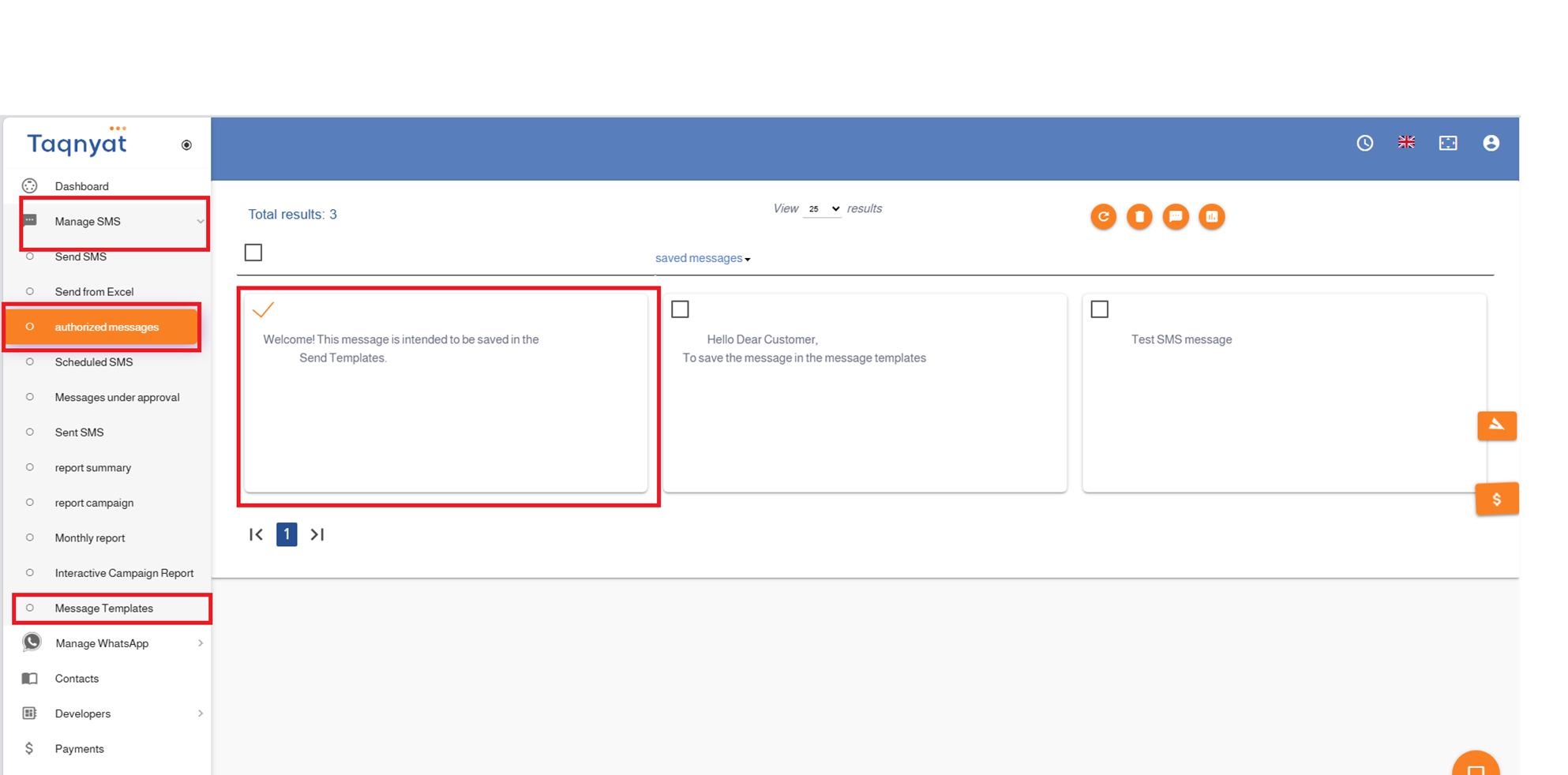Screen dimensions: 1568x775
Task: Go to last page arrow
Action: pos(317,534)
